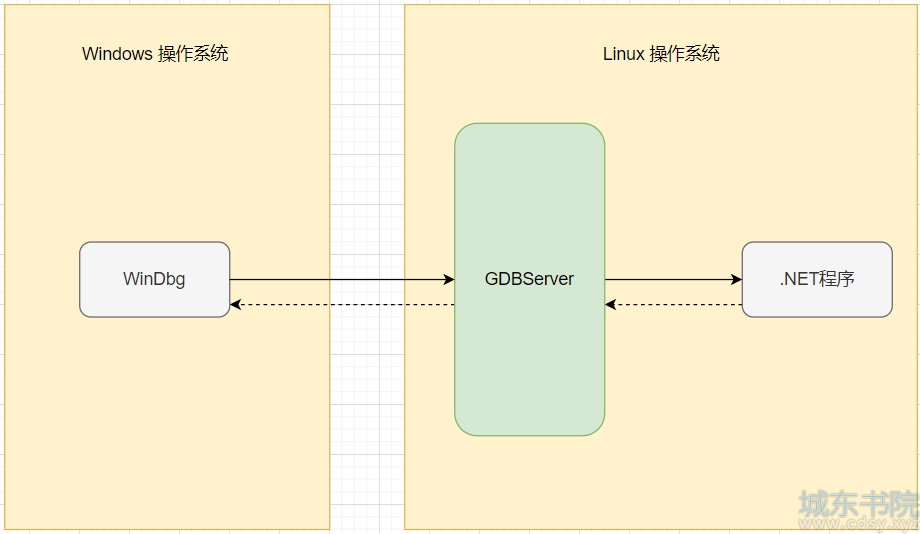Select dashed arrow from .NET程序 to GDBServer
The height and width of the screenshot is (534, 920).
[674, 305]
